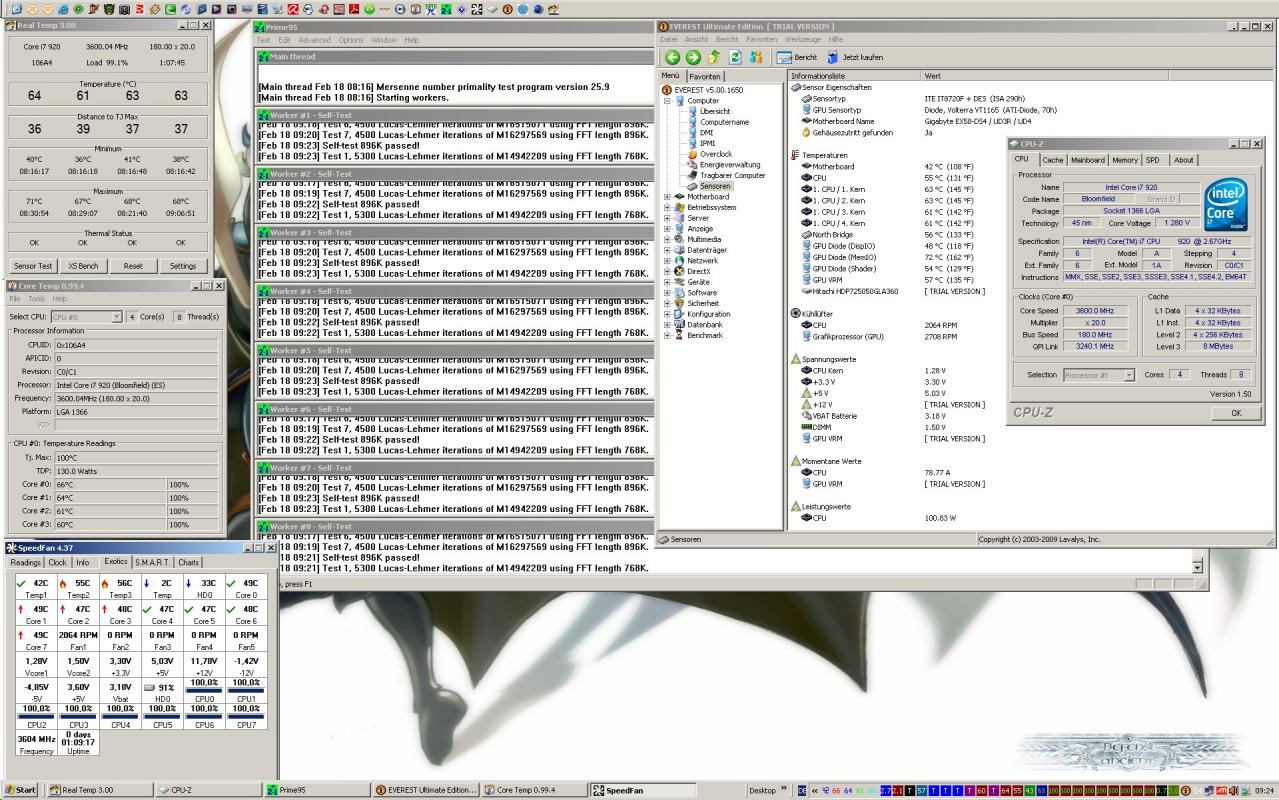The width and height of the screenshot is (1279, 800).
Task: Refresh EVEREST sensor readings via toolbar icon
Action: pyautogui.click(x=735, y=57)
